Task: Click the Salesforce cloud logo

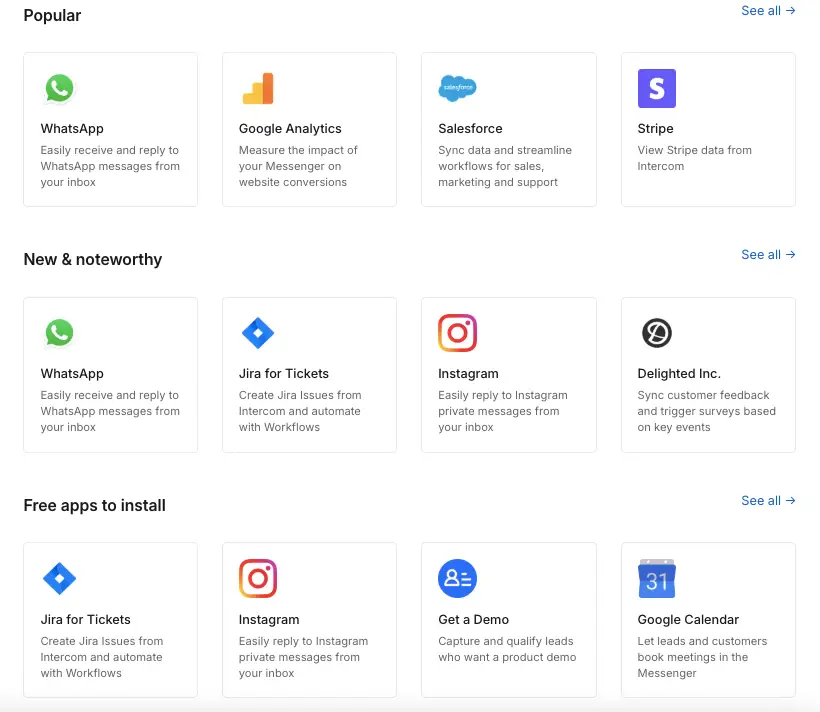Action: click(x=457, y=88)
